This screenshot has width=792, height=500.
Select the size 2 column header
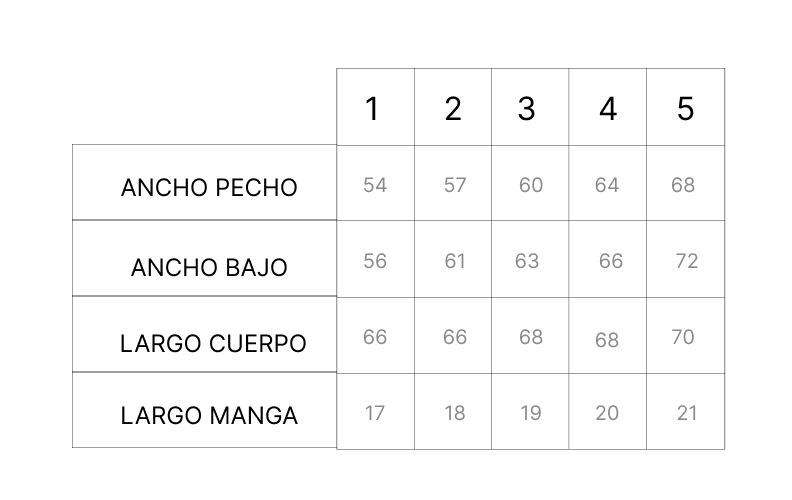pos(453,109)
